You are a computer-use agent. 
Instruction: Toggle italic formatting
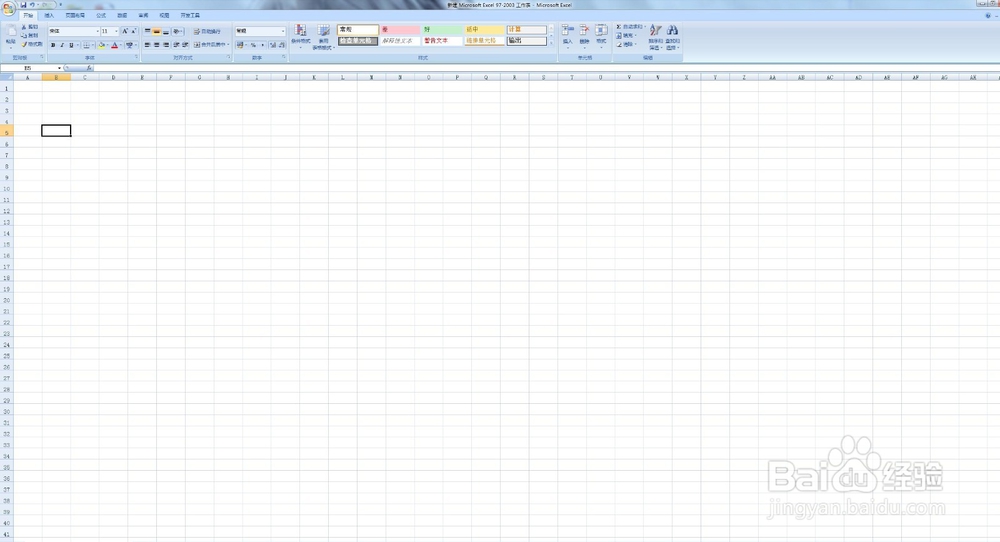pyautogui.click(x=62, y=45)
